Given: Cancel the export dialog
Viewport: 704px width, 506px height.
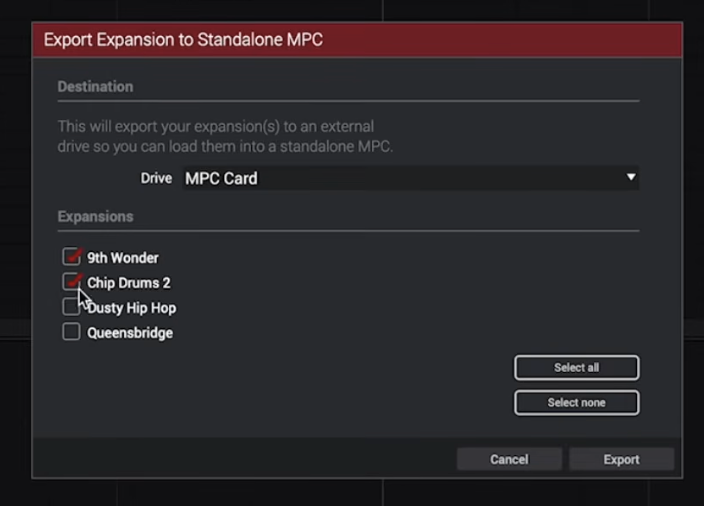Looking at the screenshot, I should point(509,459).
